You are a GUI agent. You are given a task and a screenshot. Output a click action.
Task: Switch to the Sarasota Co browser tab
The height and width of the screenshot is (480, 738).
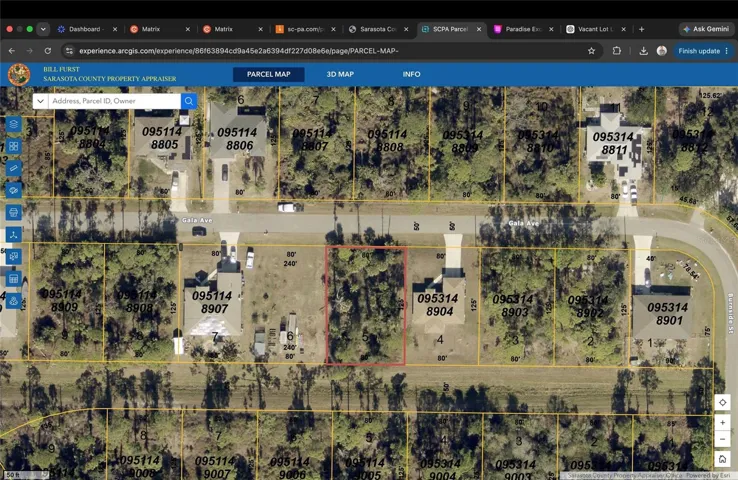click(x=377, y=29)
